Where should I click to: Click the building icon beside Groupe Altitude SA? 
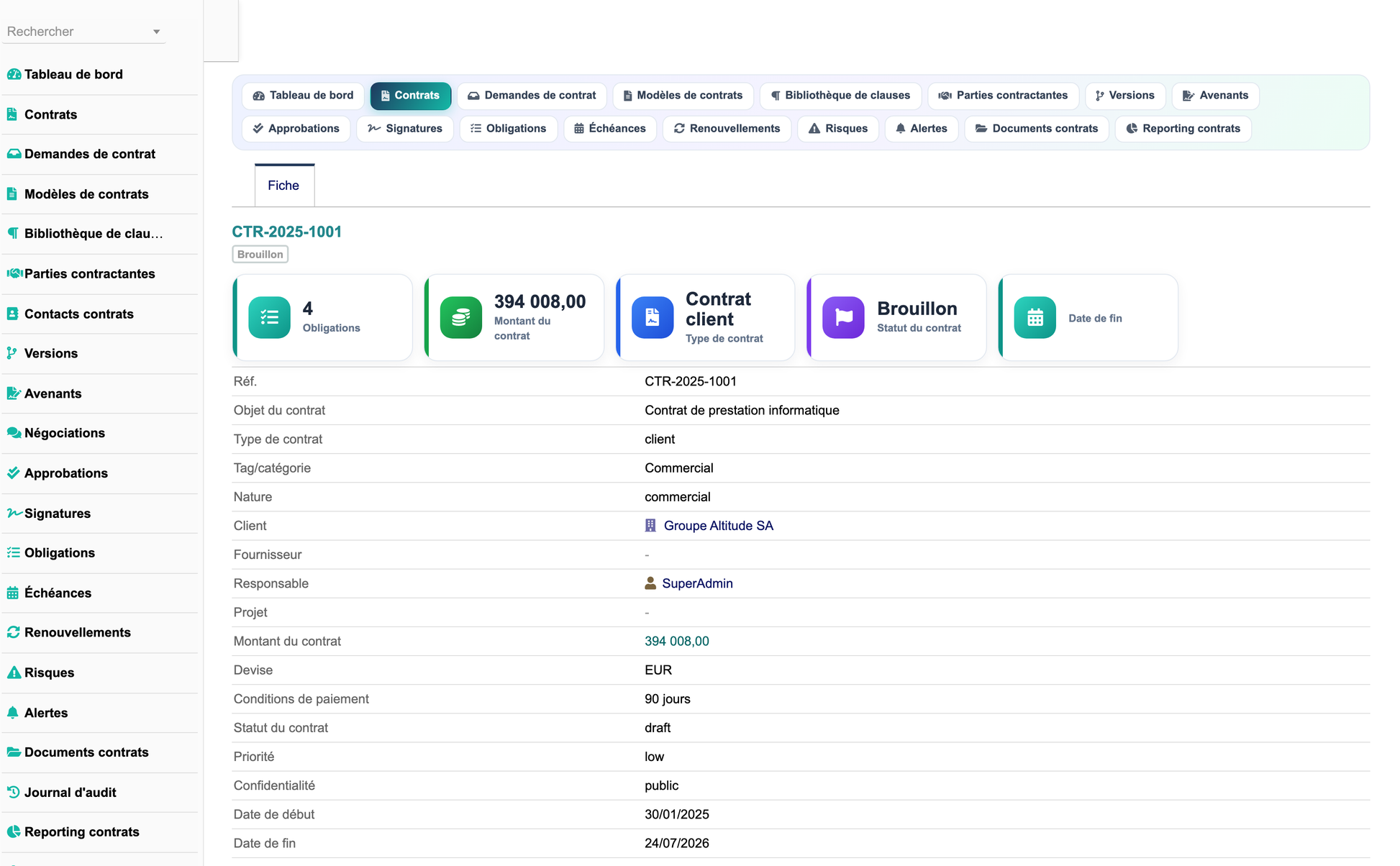click(650, 526)
